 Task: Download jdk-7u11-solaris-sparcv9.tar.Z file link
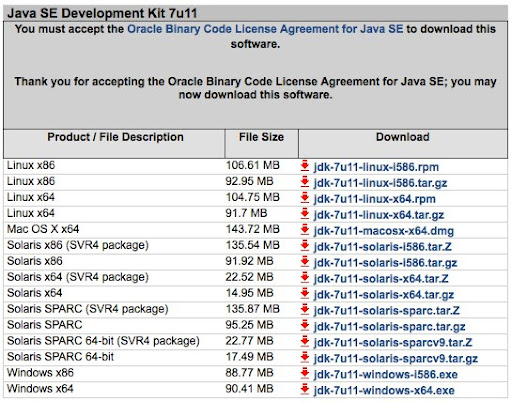click(393, 342)
